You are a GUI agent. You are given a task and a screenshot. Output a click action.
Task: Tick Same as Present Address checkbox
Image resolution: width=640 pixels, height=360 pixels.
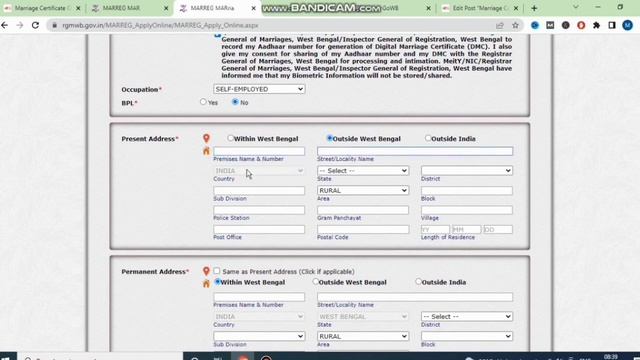pyautogui.click(x=217, y=271)
